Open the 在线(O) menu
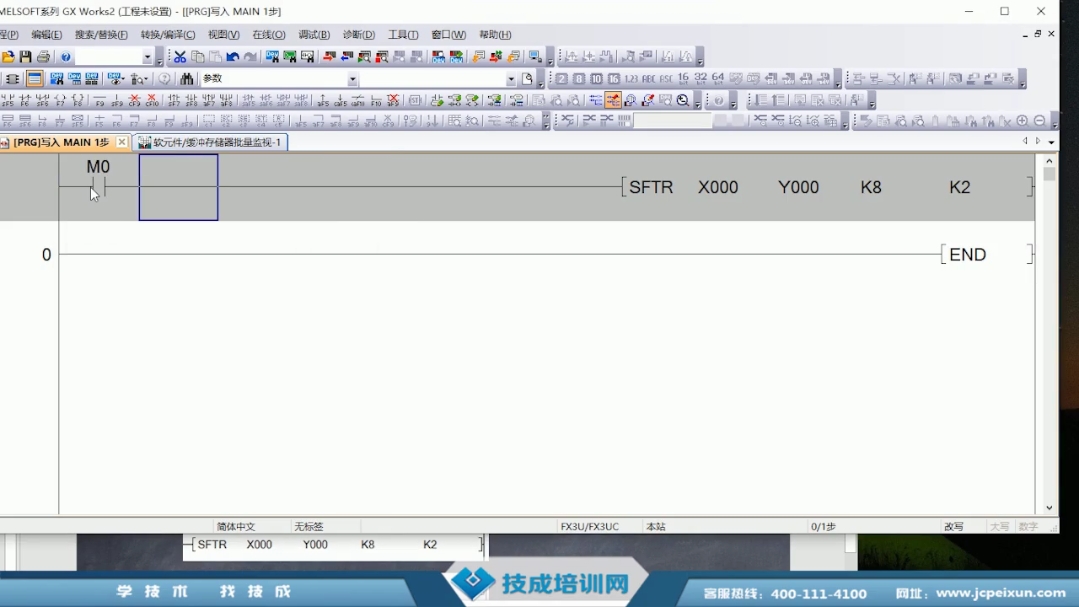Viewport: 1079px width, 607px height. (268, 35)
